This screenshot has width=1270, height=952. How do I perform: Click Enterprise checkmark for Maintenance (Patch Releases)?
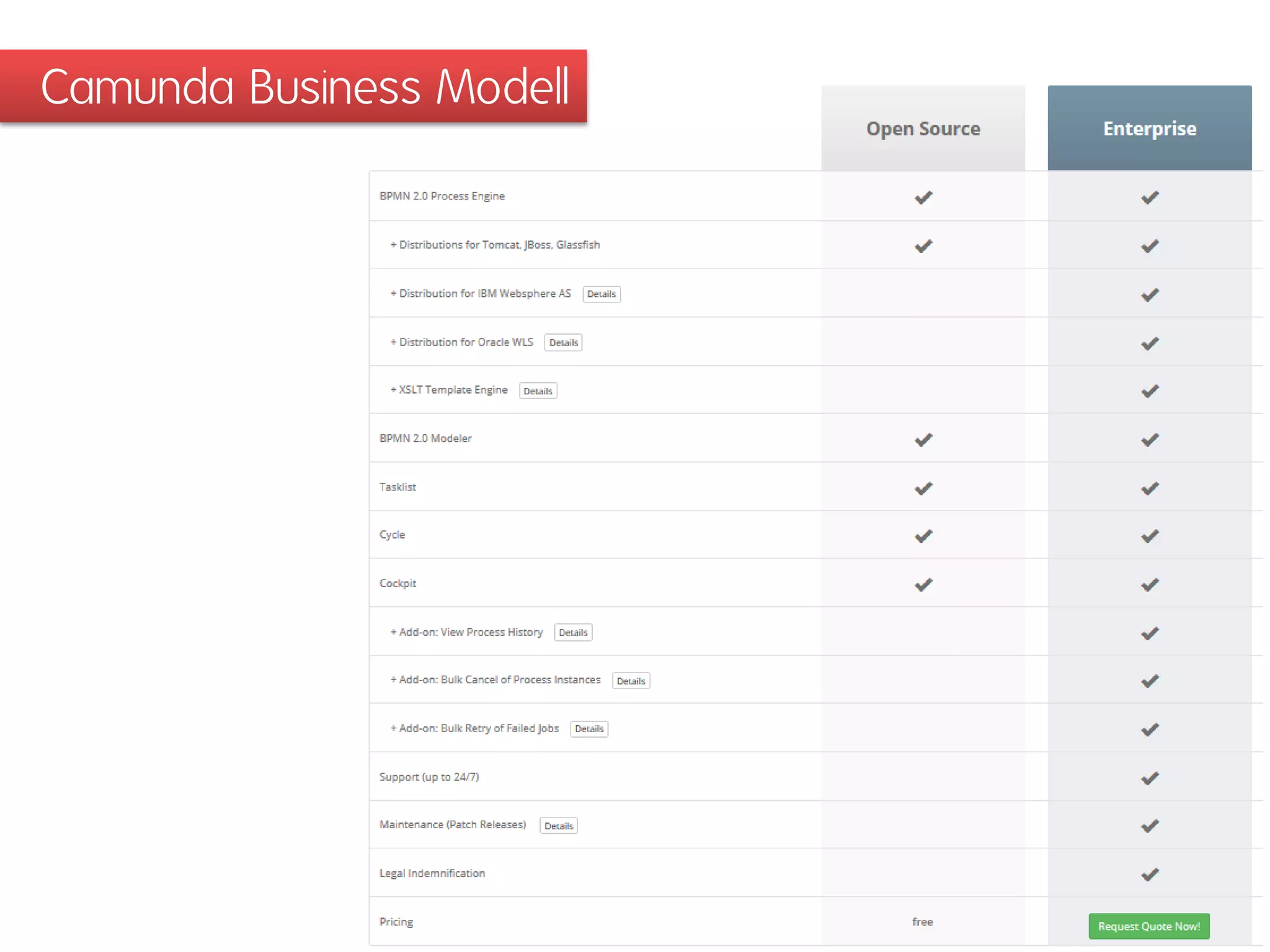[x=1150, y=826]
